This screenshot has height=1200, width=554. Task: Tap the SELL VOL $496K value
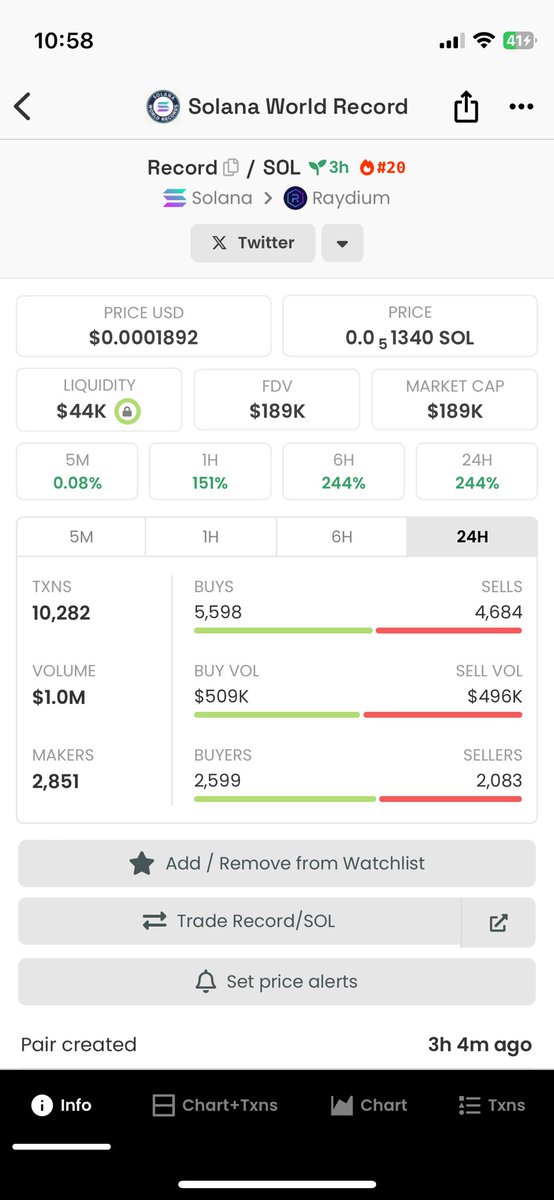pyautogui.click(x=495, y=696)
